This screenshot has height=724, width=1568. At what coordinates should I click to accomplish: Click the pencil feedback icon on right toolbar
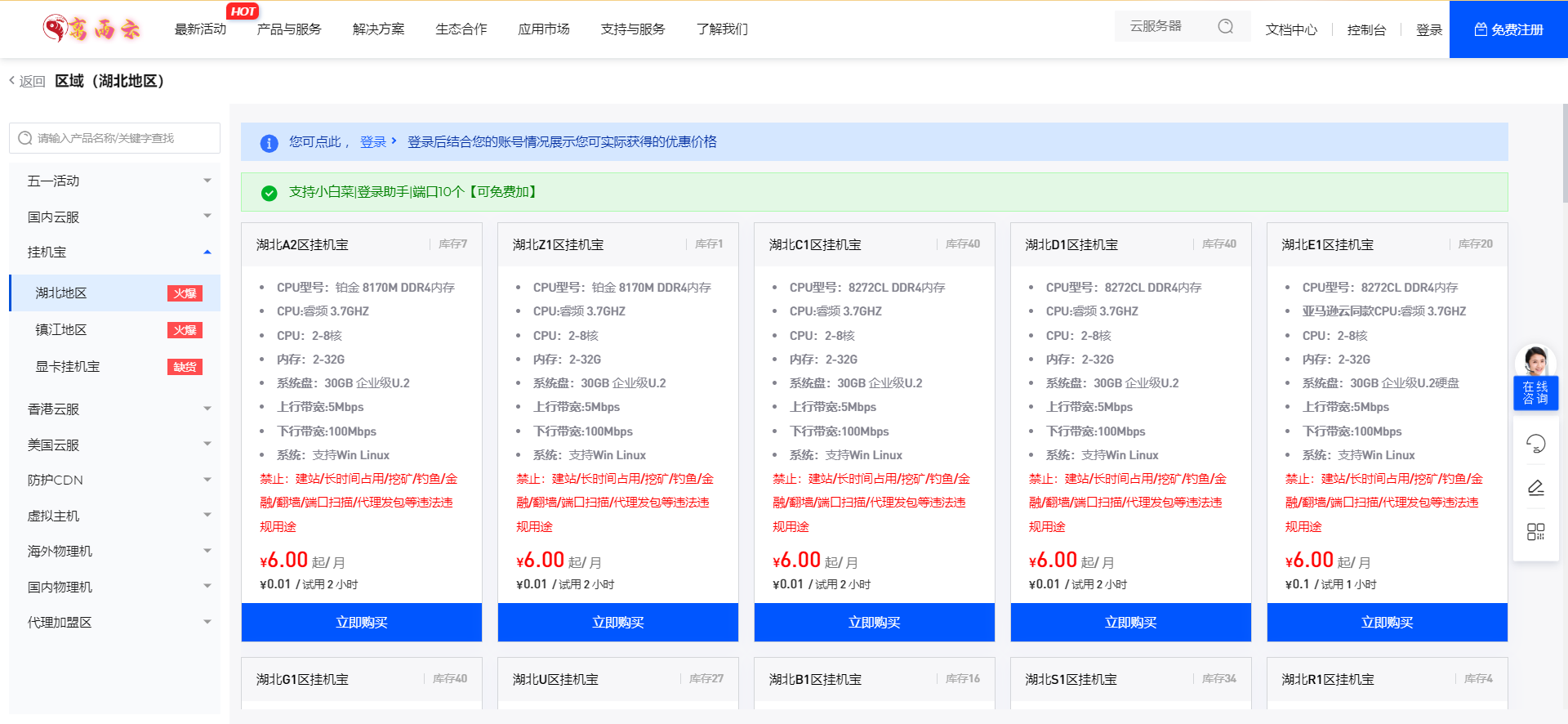click(1535, 488)
